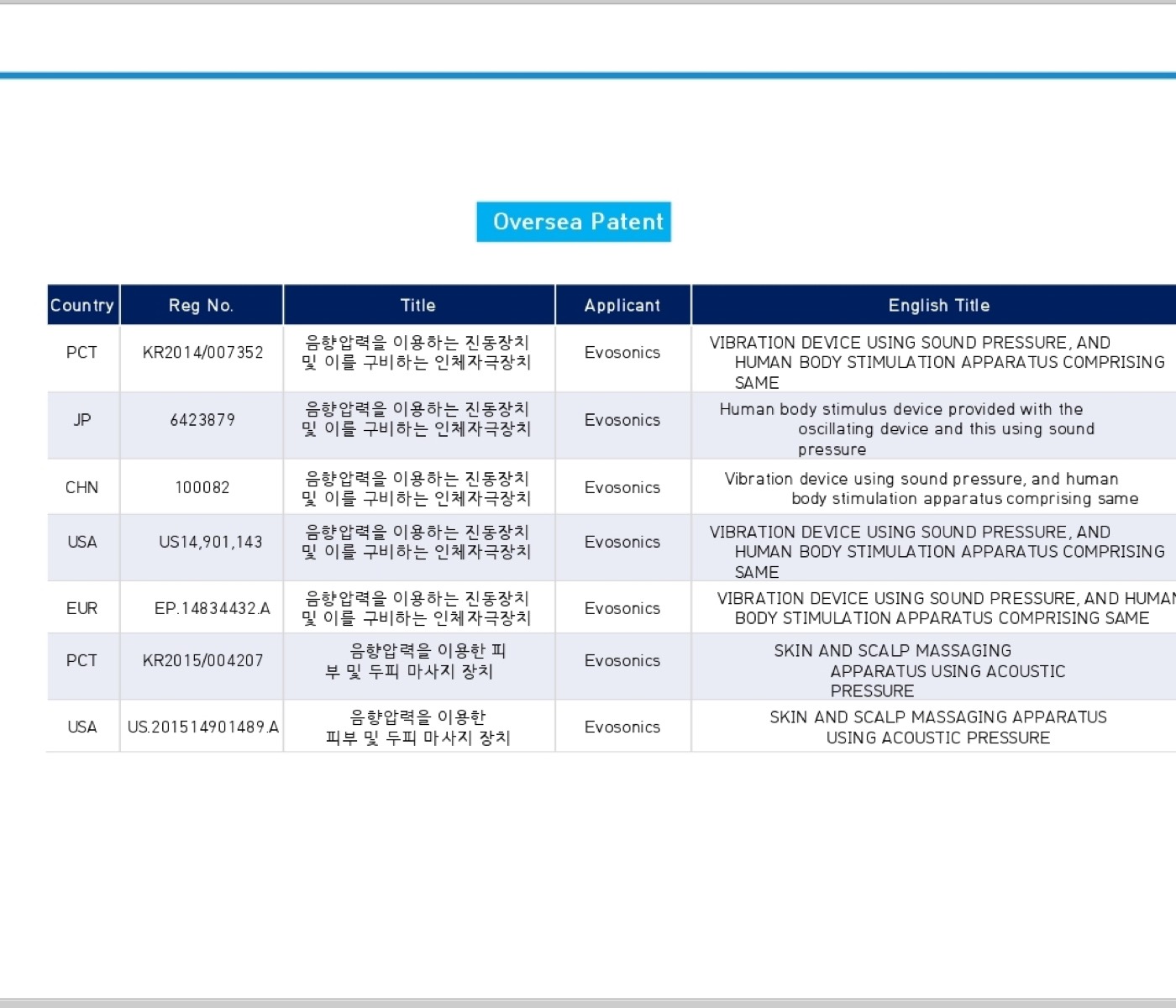Click the "EUR" country cell

(x=81, y=608)
